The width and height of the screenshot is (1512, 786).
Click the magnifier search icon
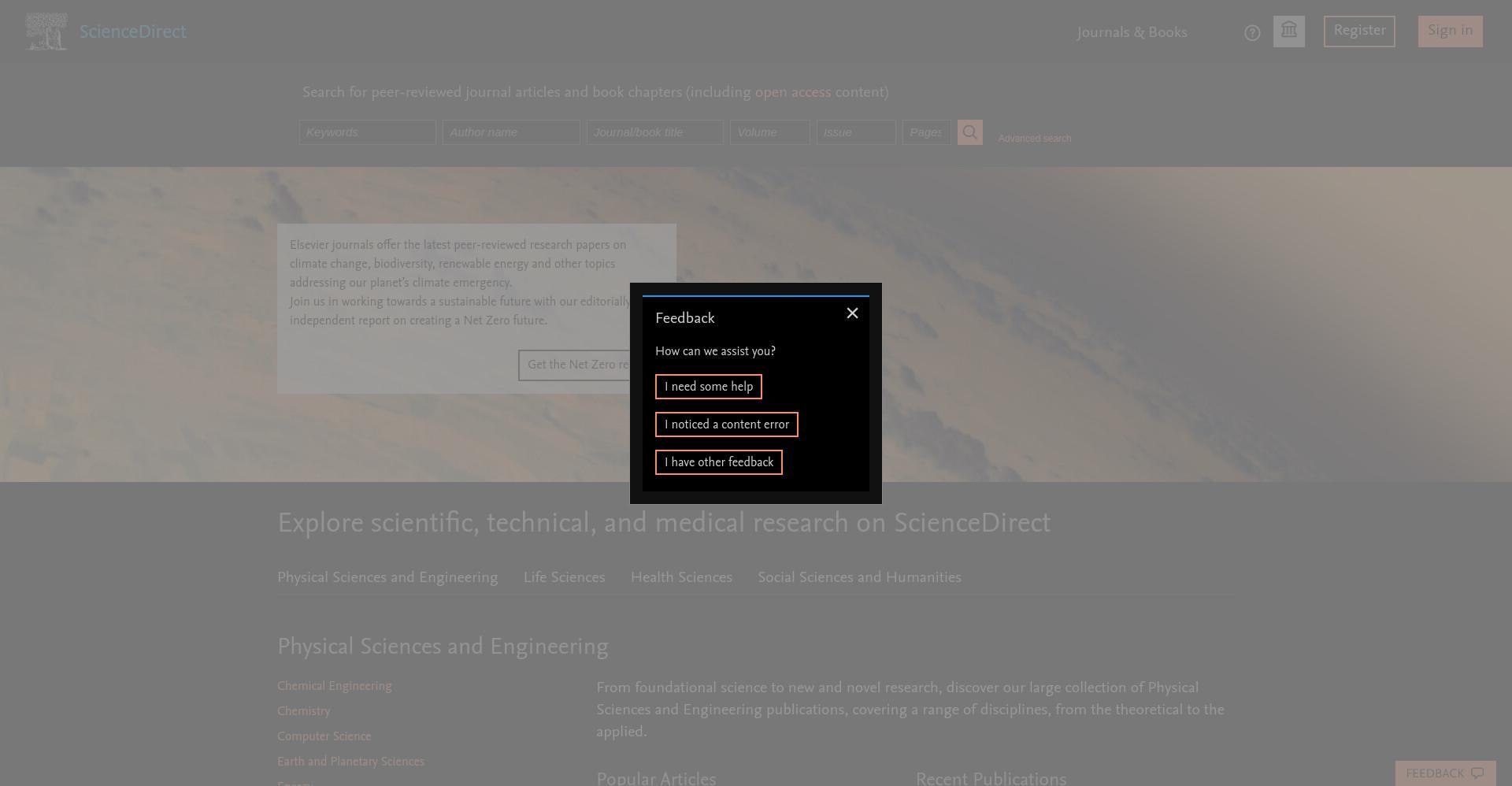[x=970, y=132]
